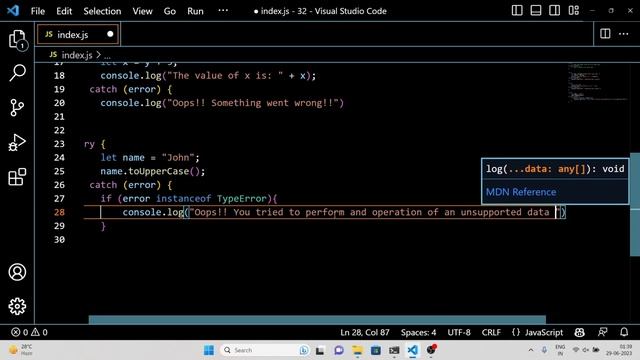This screenshot has width=640, height=360.
Task: Open notifications bell in status bar
Action: (624, 332)
